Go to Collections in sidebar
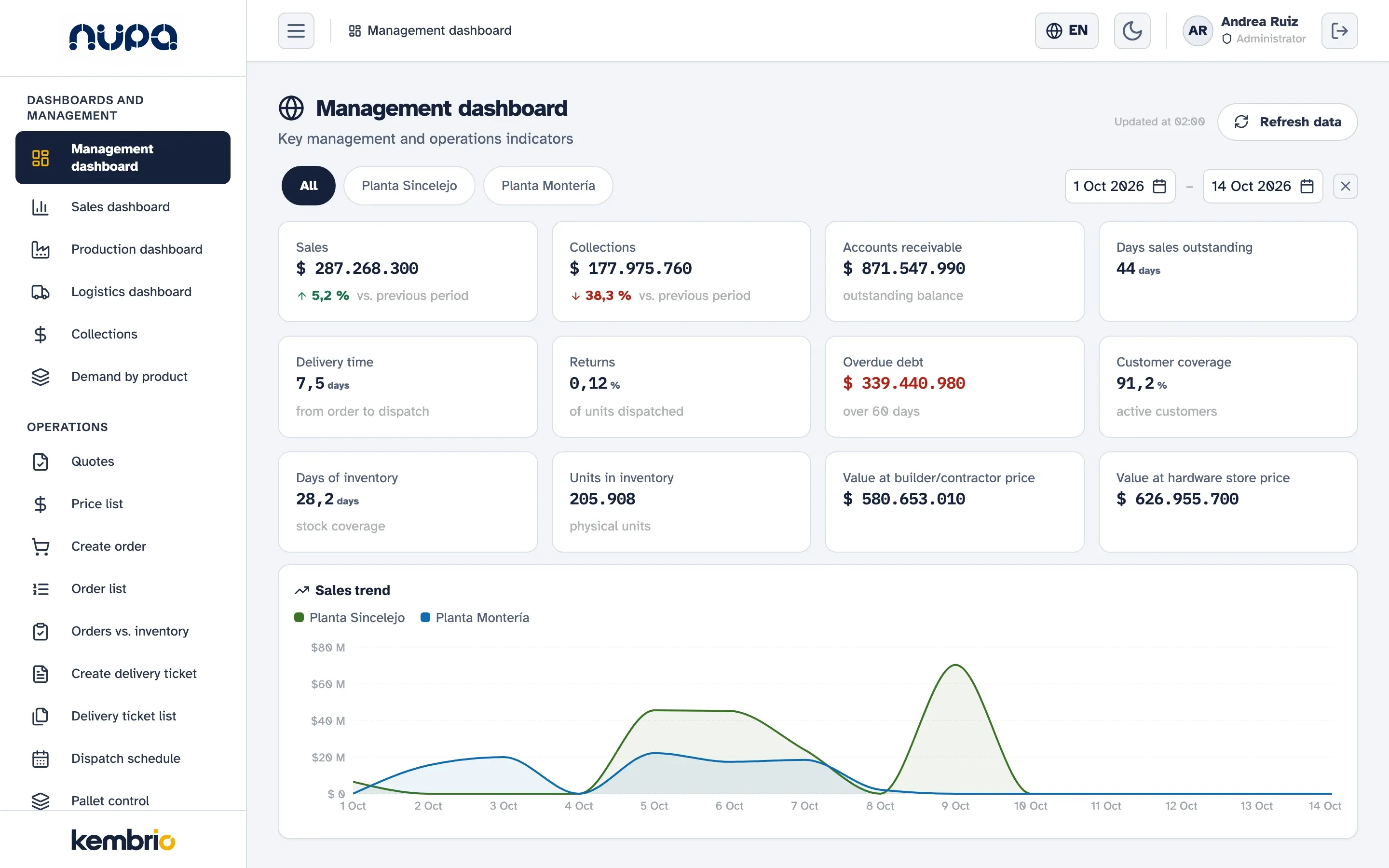The image size is (1389, 868). pyautogui.click(x=123, y=334)
